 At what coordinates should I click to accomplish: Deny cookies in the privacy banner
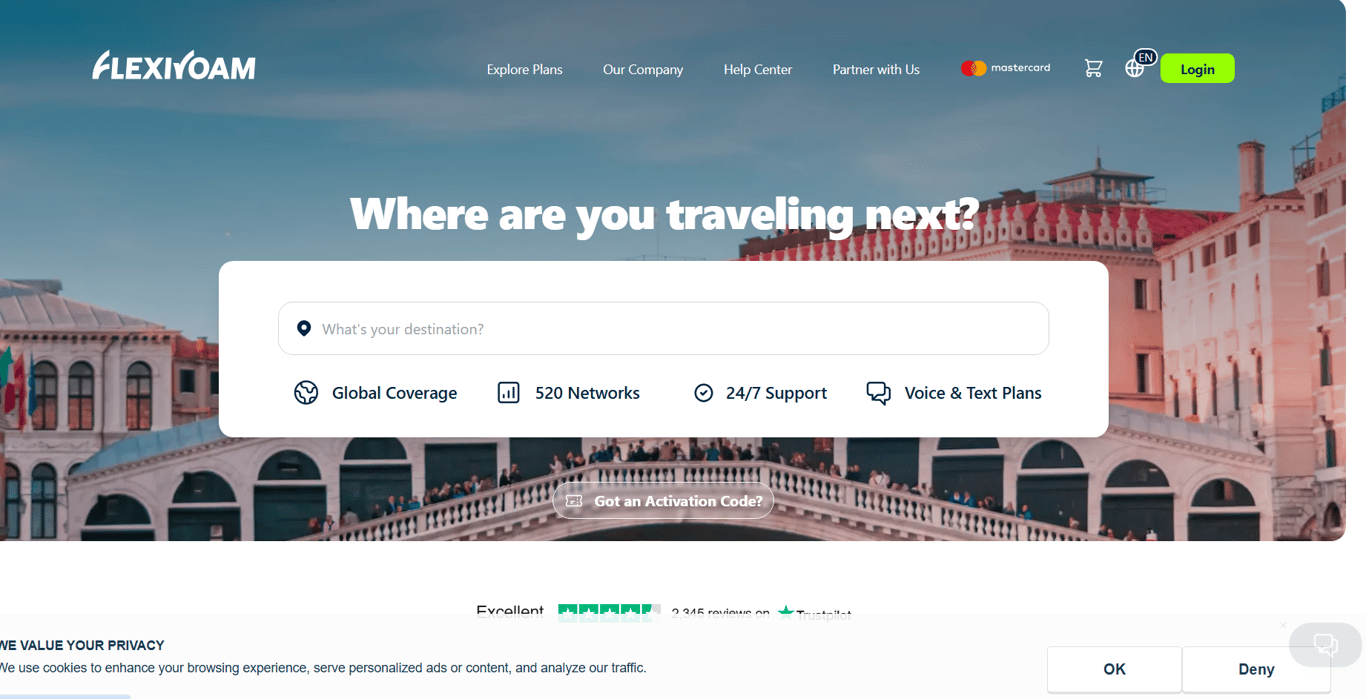1256,669
